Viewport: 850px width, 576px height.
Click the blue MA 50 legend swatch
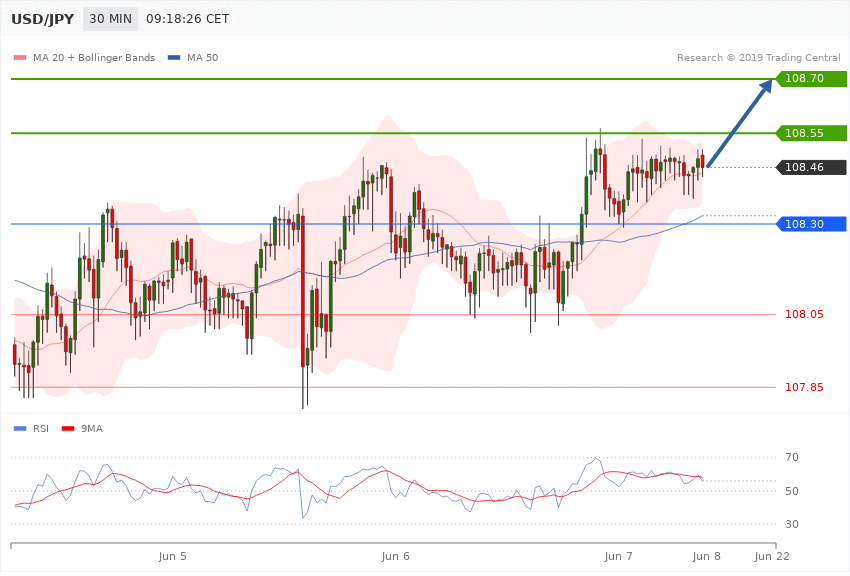pos(174,57)
